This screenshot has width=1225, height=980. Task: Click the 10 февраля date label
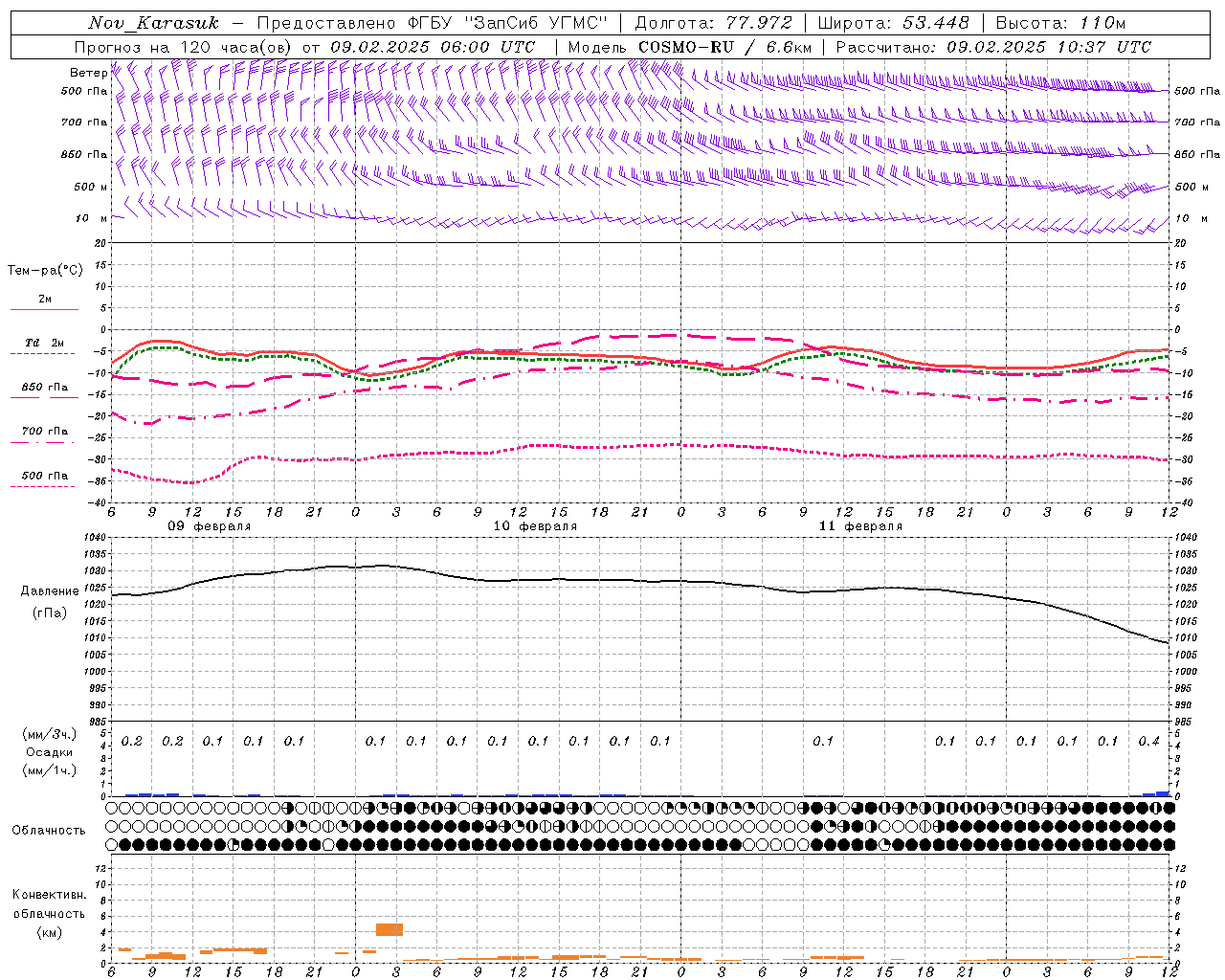535,526
